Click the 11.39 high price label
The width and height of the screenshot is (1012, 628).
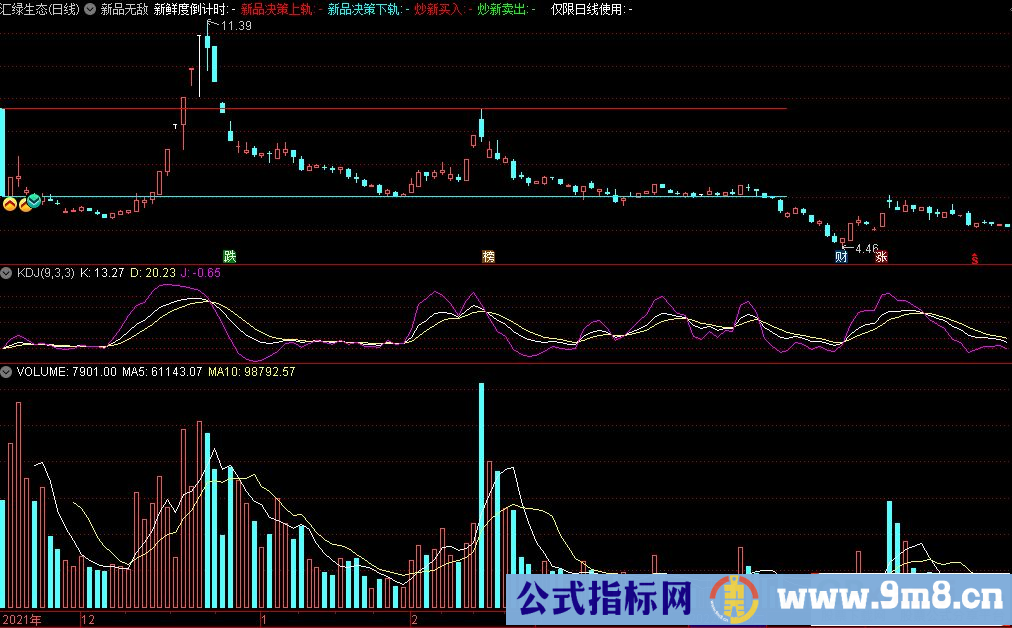point(236,26)
